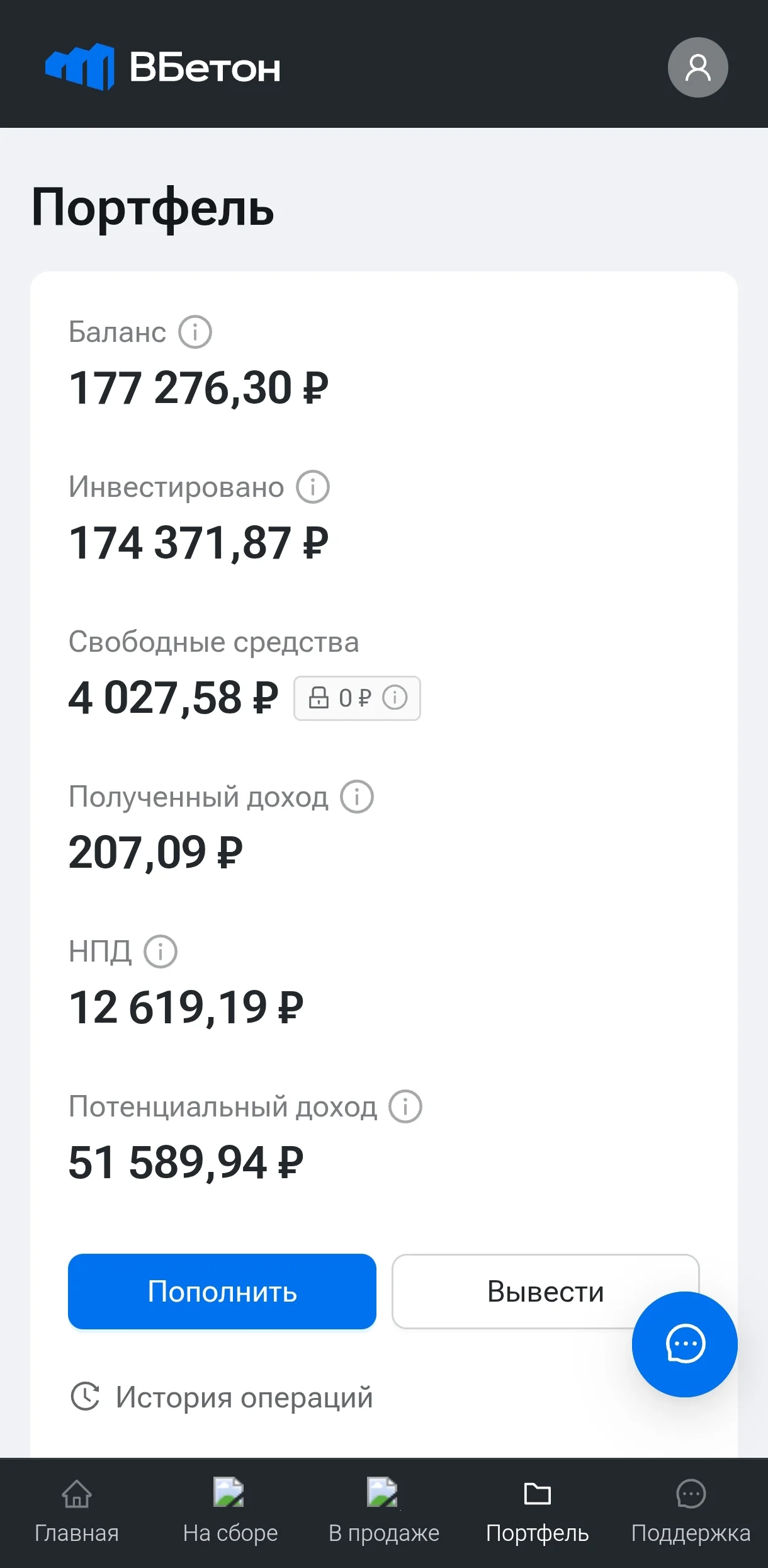Image resolution: width=768 pixels, height=1568 pixels.
Task: Show info for Потенциальный доход
Action: pyautogui.click(x=405, y=1106)
